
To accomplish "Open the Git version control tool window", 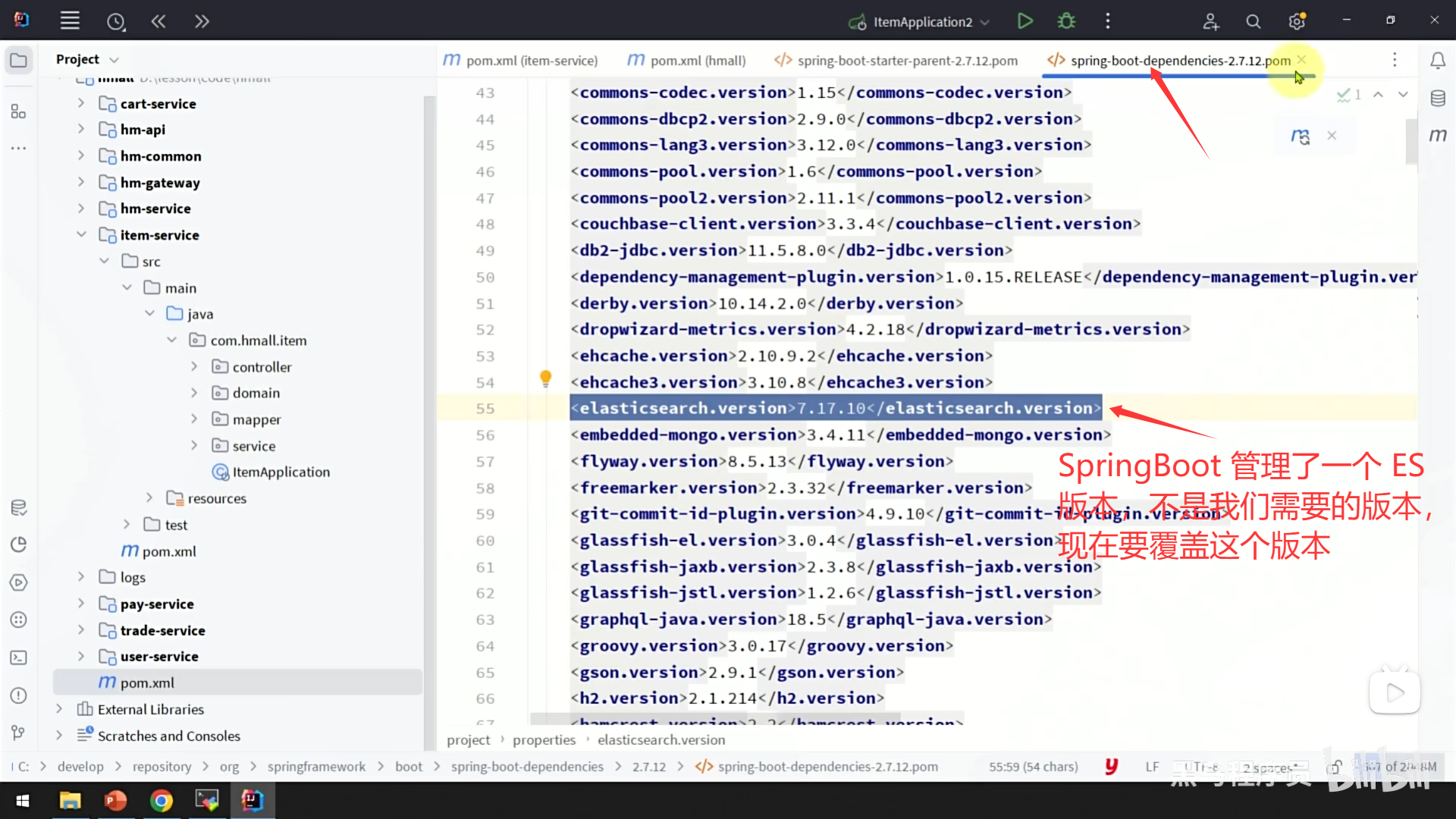I will (x=19, y=733).
